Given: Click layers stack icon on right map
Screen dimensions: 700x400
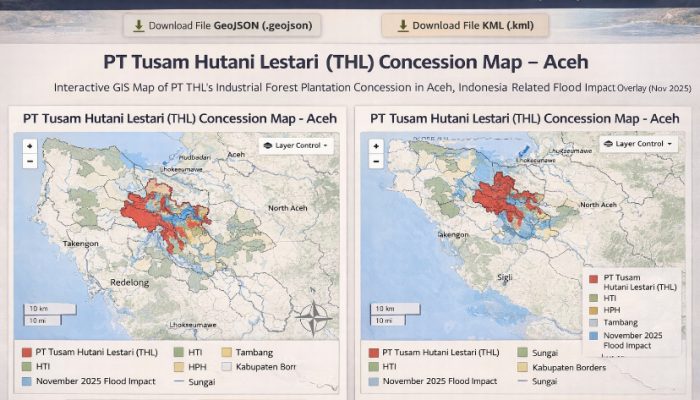Looking at the screenshot, I should click(x=608, y=144).
